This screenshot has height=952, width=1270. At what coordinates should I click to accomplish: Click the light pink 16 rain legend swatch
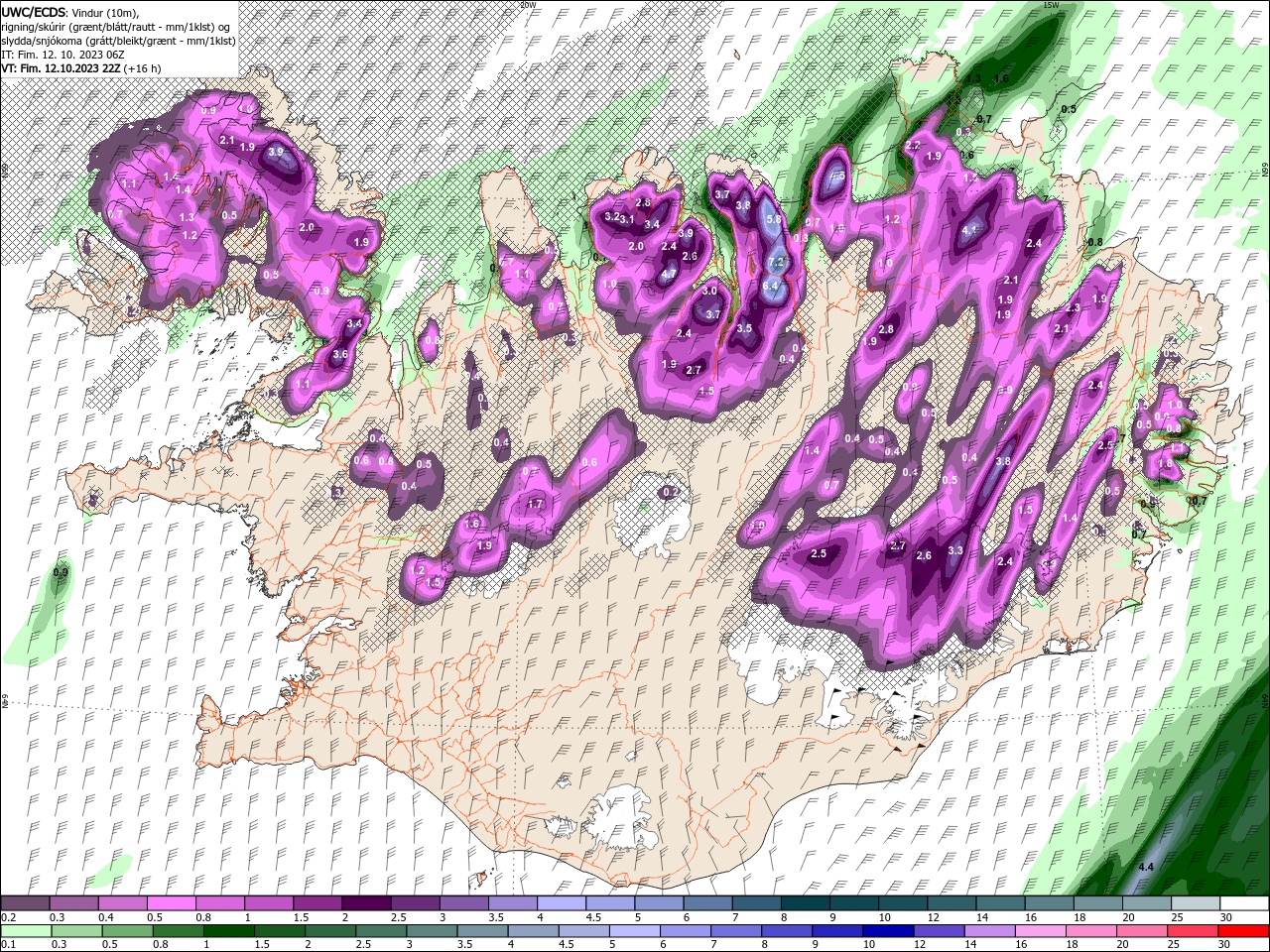[1042, 931]
